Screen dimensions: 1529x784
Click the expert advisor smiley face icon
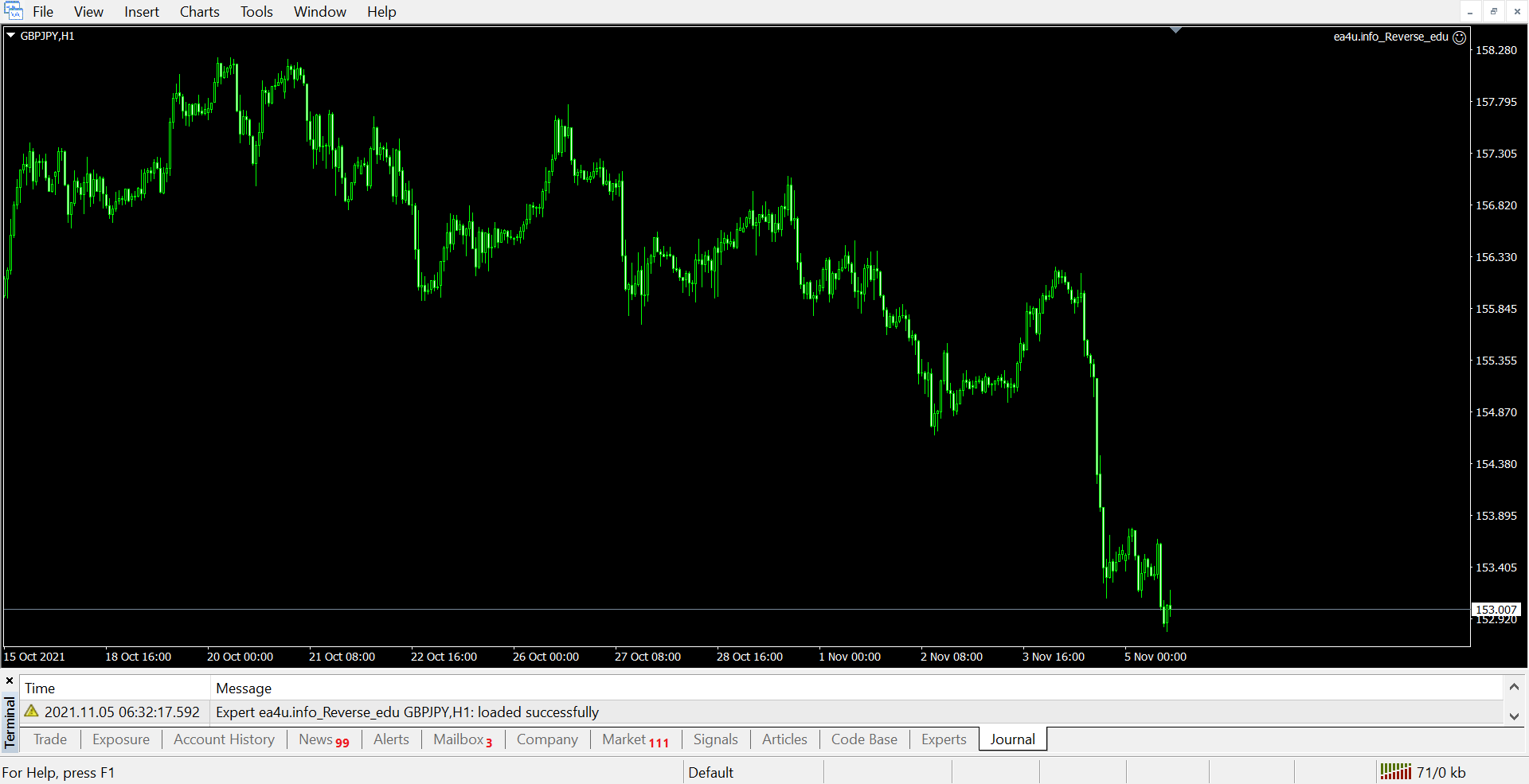[1459, 37]
